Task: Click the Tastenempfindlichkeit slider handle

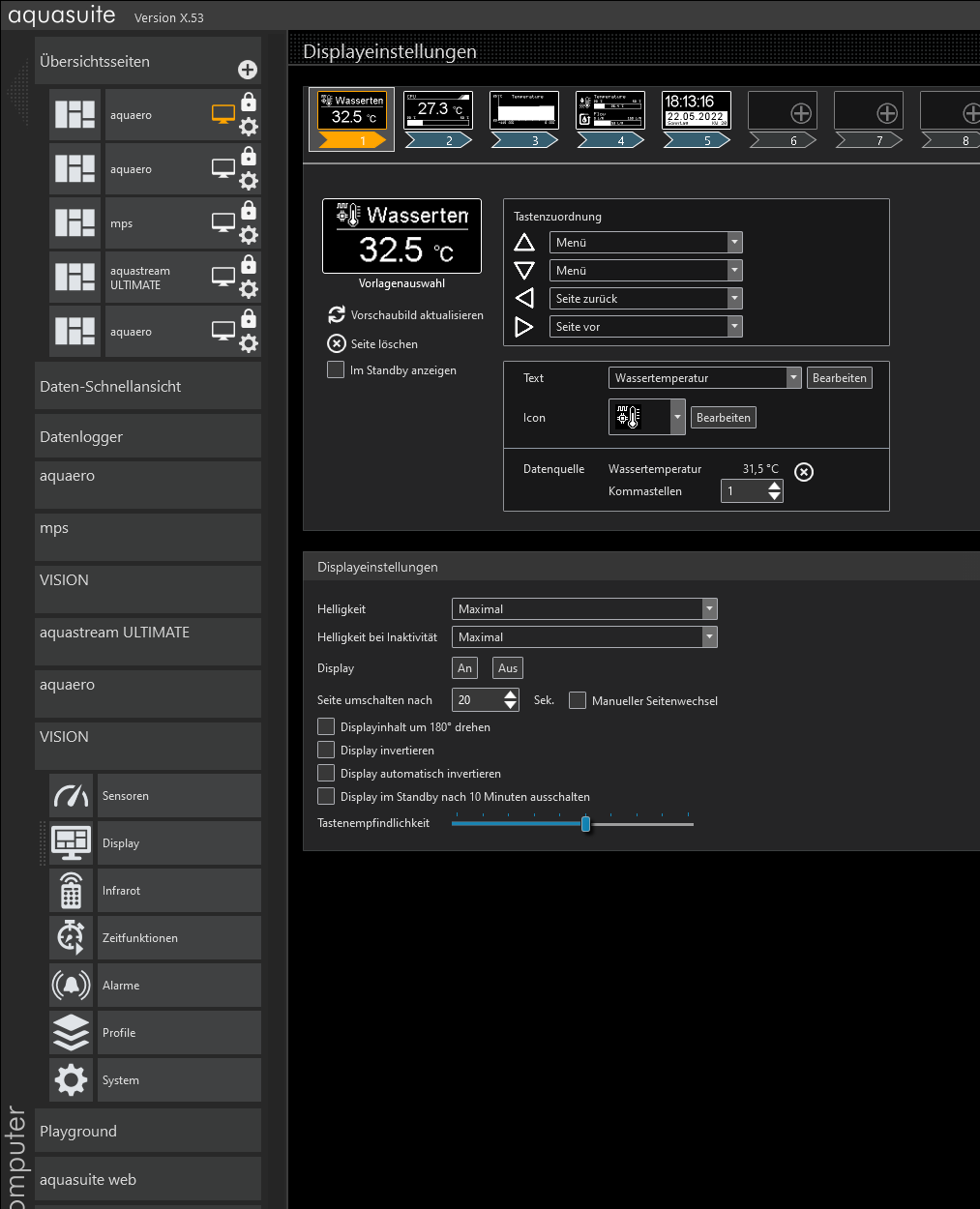Action: 585,824
